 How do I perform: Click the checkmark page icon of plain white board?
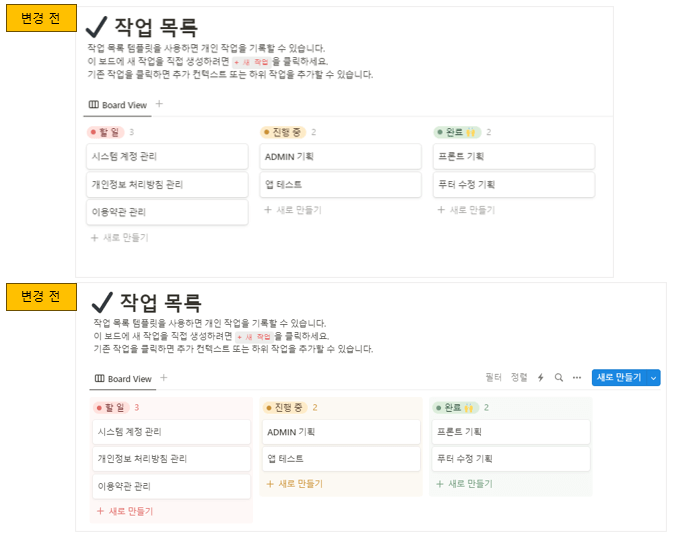click(96, 27)
